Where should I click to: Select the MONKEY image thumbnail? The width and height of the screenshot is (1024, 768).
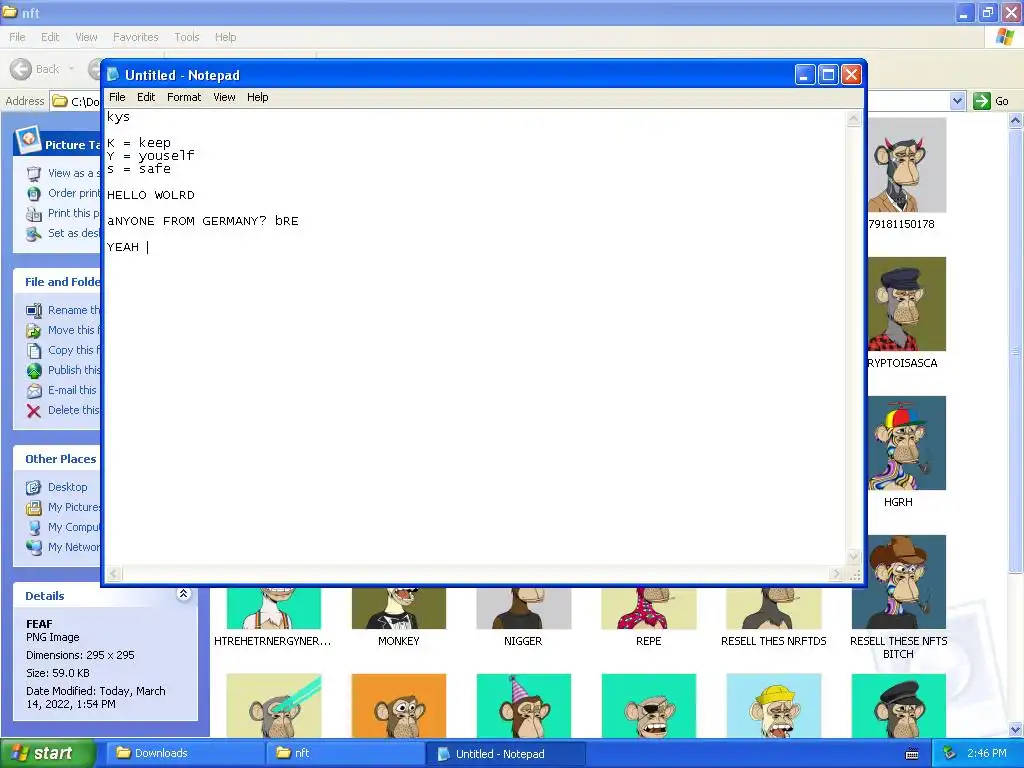pos(398,608)
